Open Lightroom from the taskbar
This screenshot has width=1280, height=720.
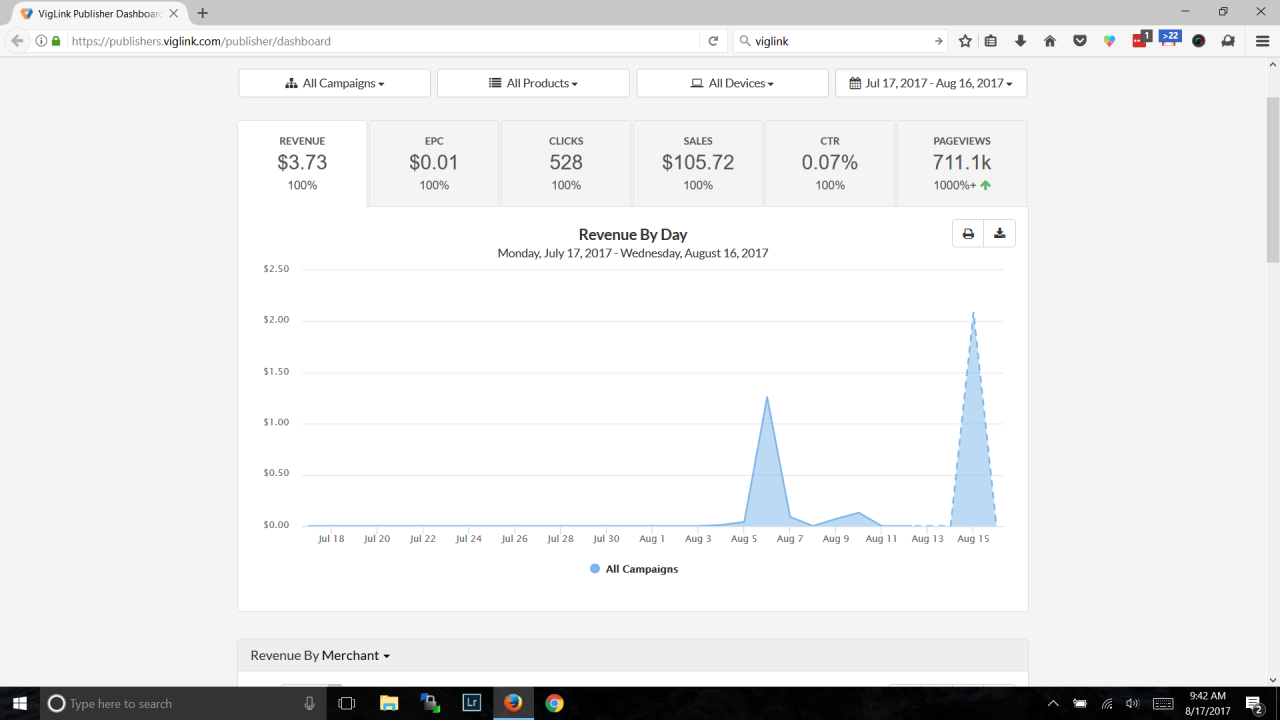[472, 703]
